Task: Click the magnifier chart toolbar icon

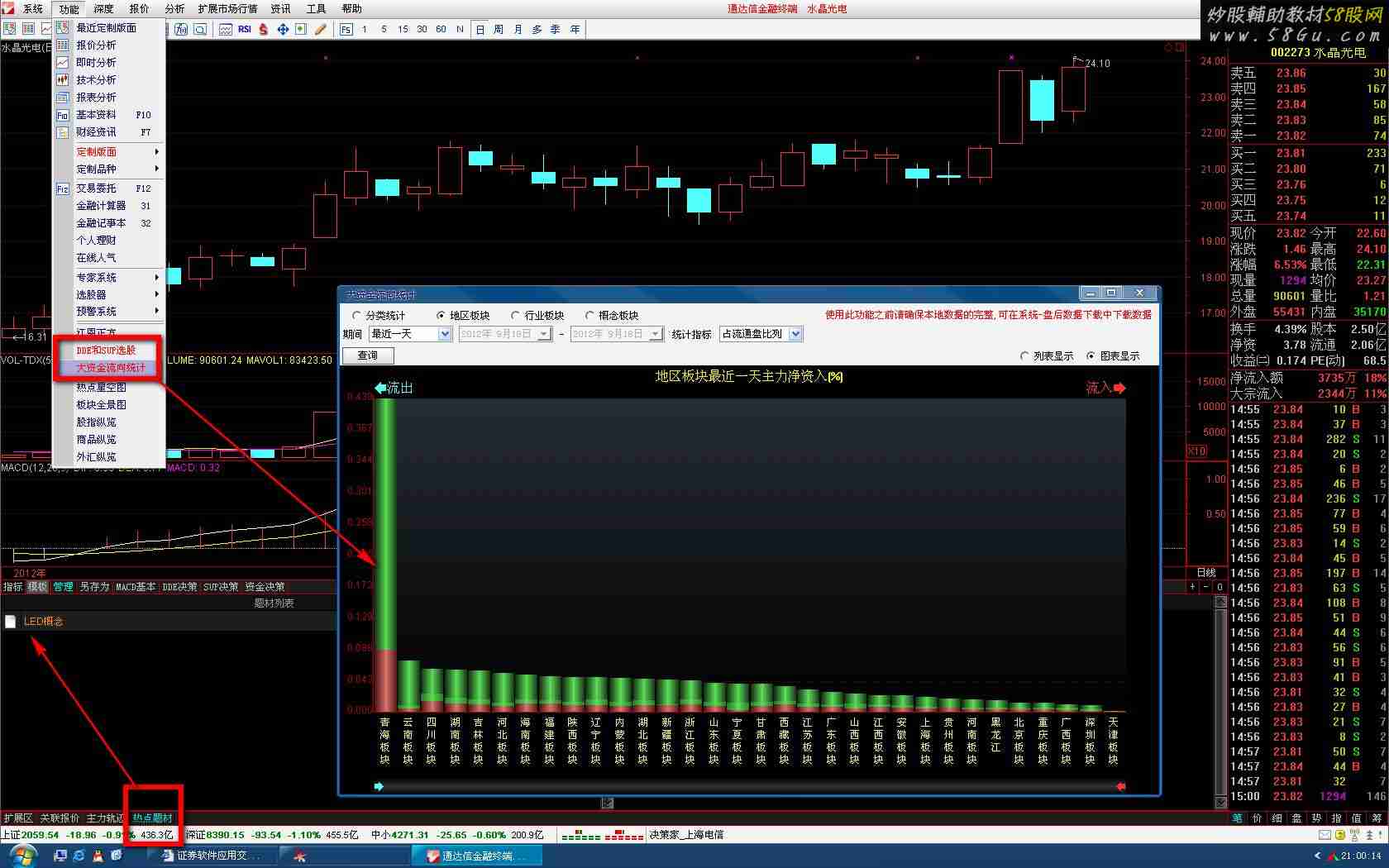Action: (201, 29)
